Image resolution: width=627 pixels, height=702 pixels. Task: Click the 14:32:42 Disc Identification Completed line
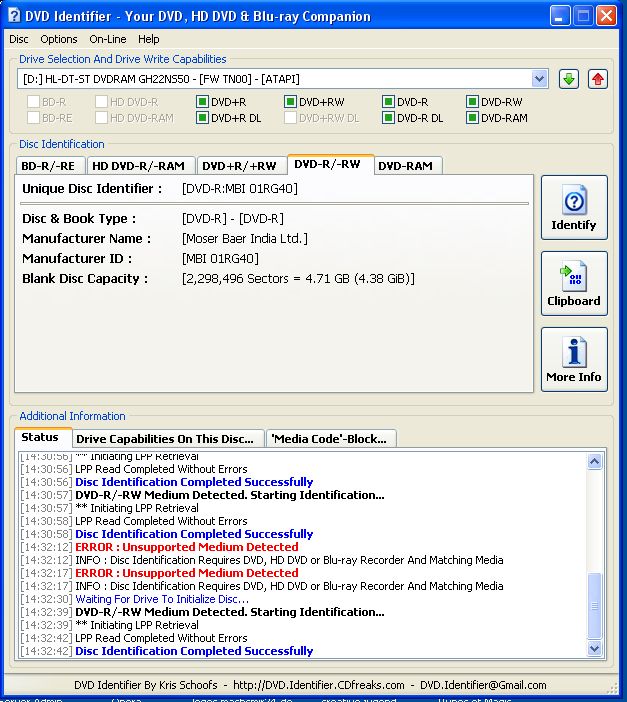click(167, 651)
